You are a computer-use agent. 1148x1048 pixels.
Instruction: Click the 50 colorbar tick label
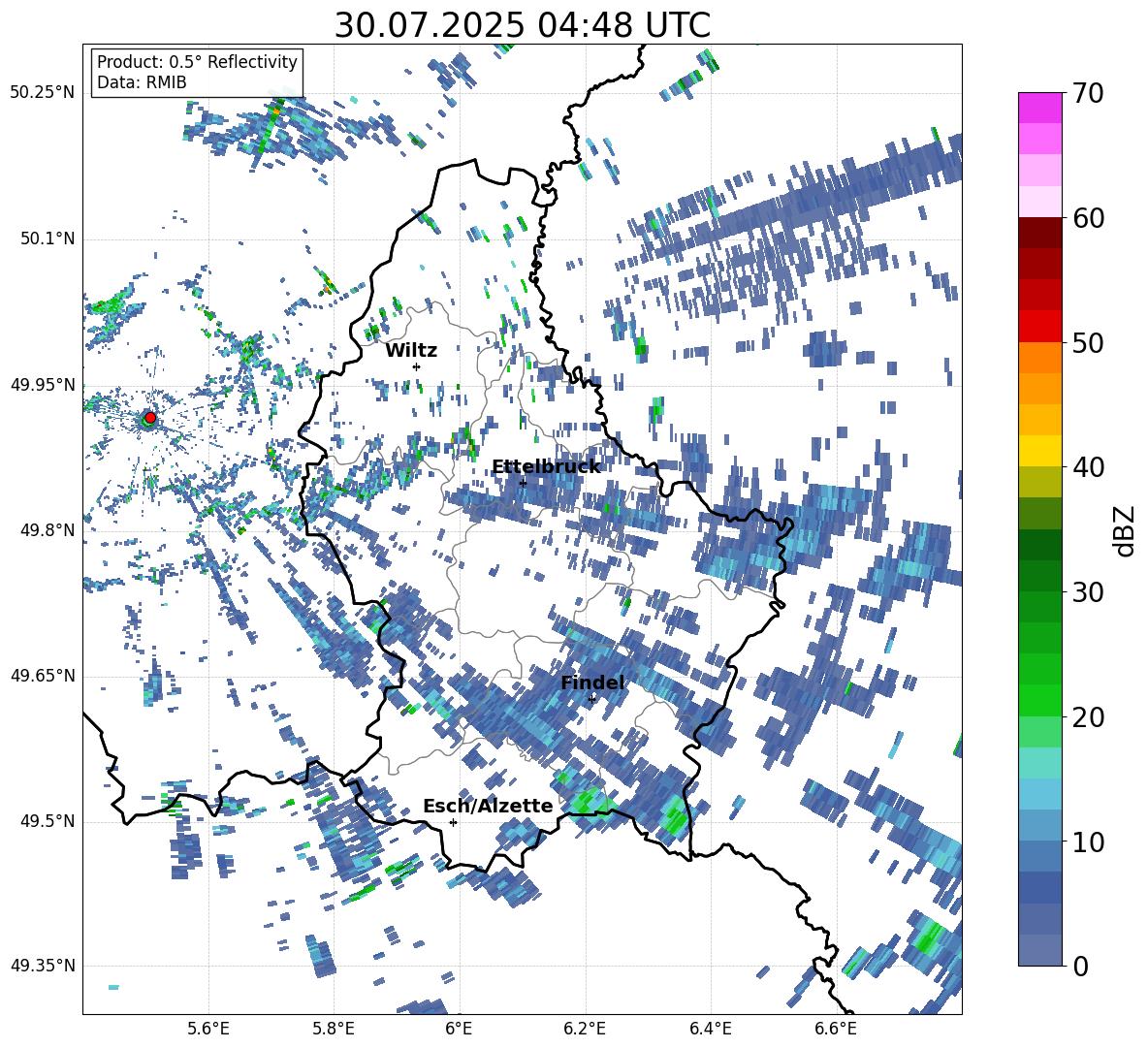(x=1087, y=343)
